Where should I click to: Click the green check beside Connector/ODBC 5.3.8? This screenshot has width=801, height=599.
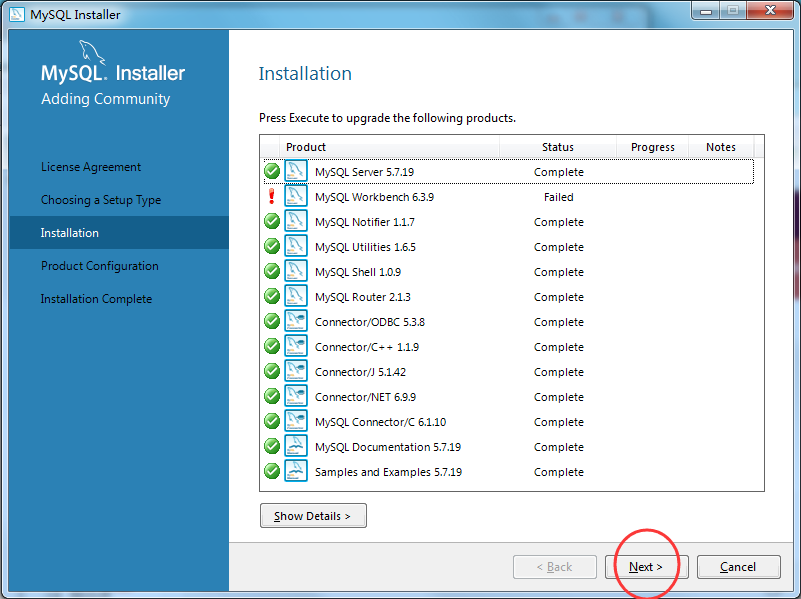pyautogui.click(x=272, y=321)
